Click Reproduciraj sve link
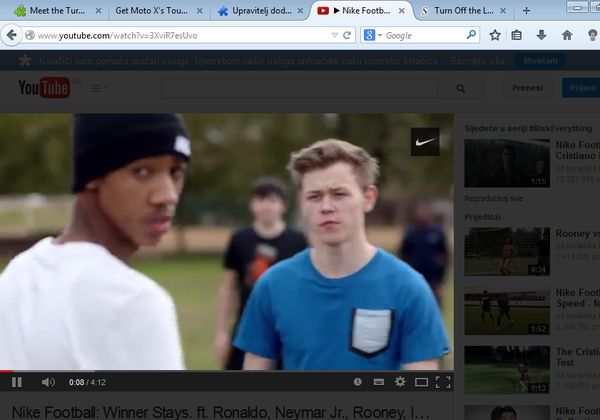The height and width of the screenshot is (420, 600). tap(493, 198)
